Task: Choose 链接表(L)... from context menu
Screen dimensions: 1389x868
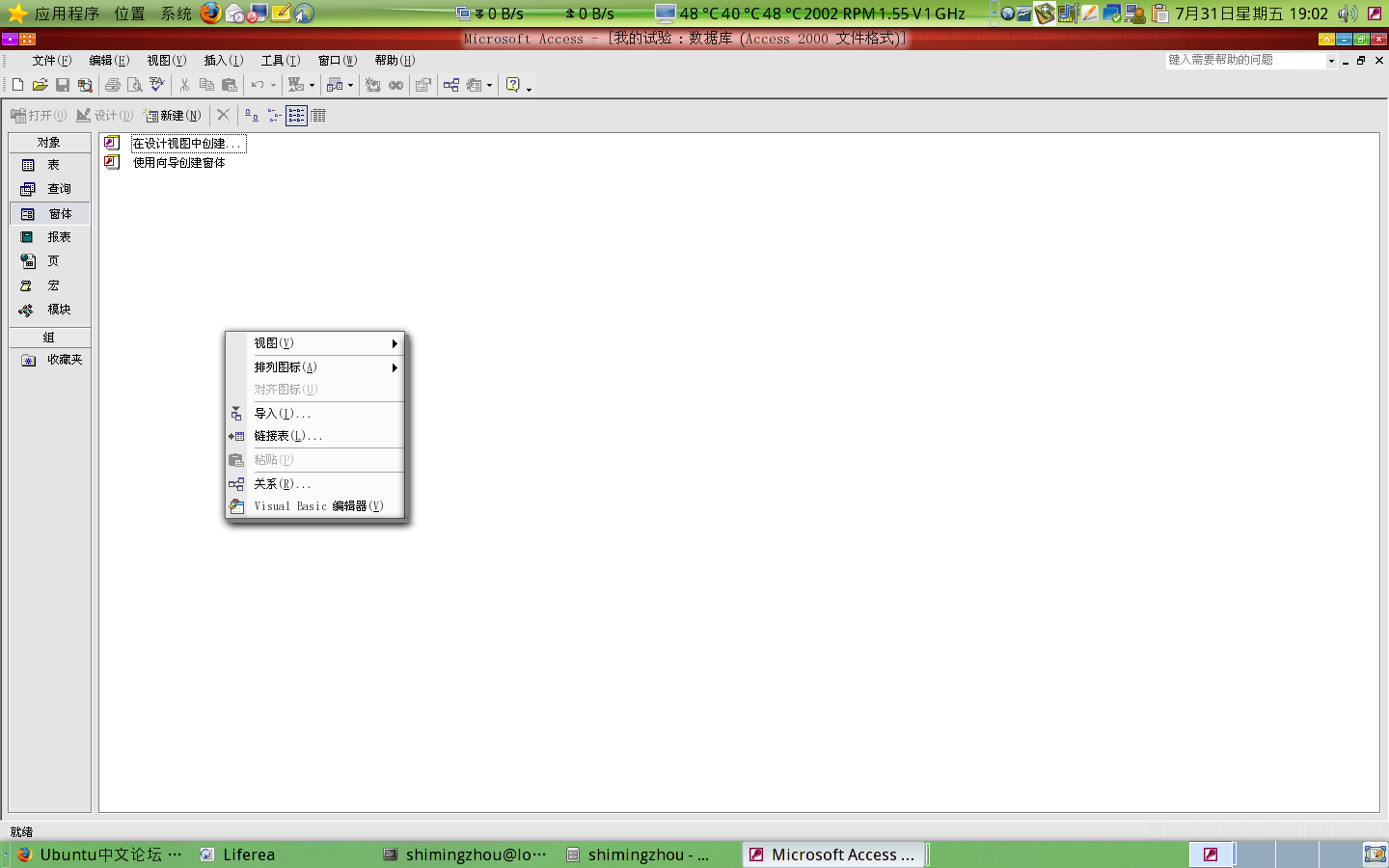Action: (314, 436)
